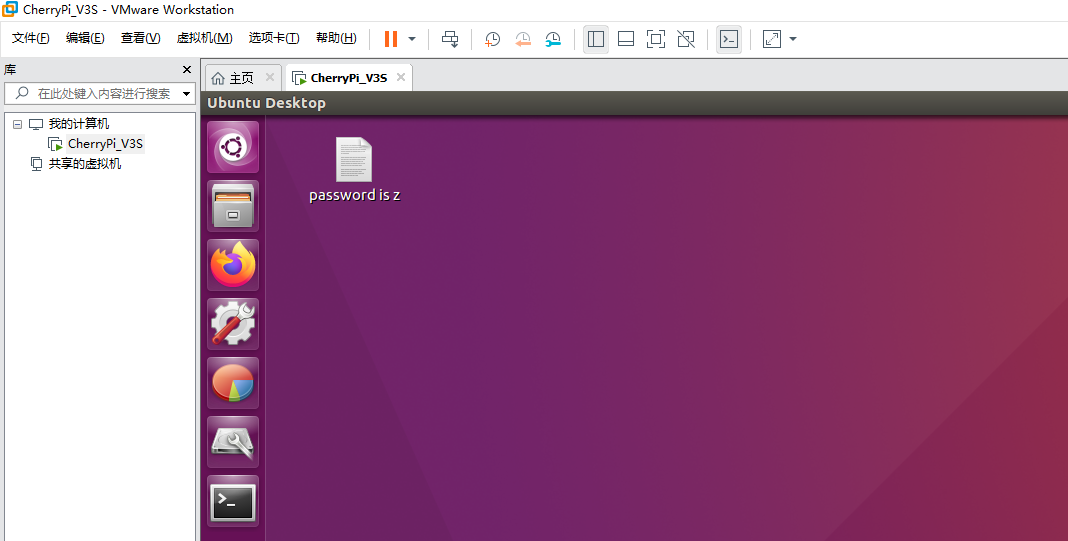This screenshot has height=541, width=1068.
Task: Expand the library search dropdown arrow
Action: pos(187,94)
